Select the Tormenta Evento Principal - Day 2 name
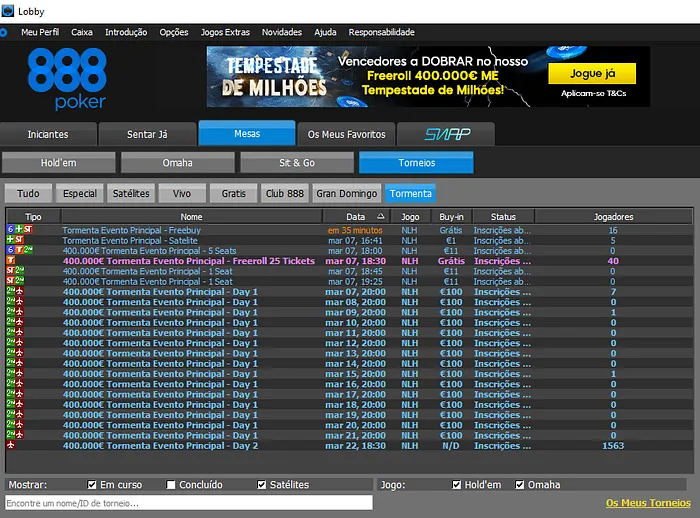700x518 pixels. pos(160,446)
